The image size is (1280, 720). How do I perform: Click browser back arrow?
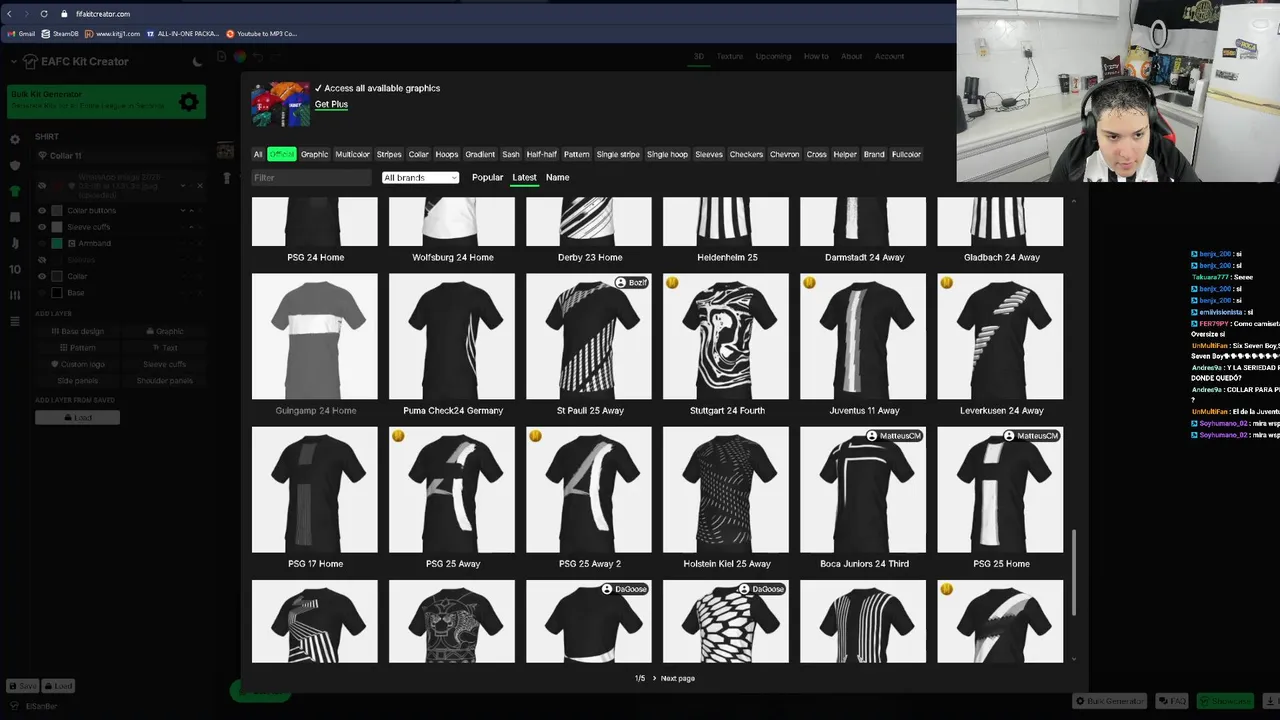pos(10,14)
